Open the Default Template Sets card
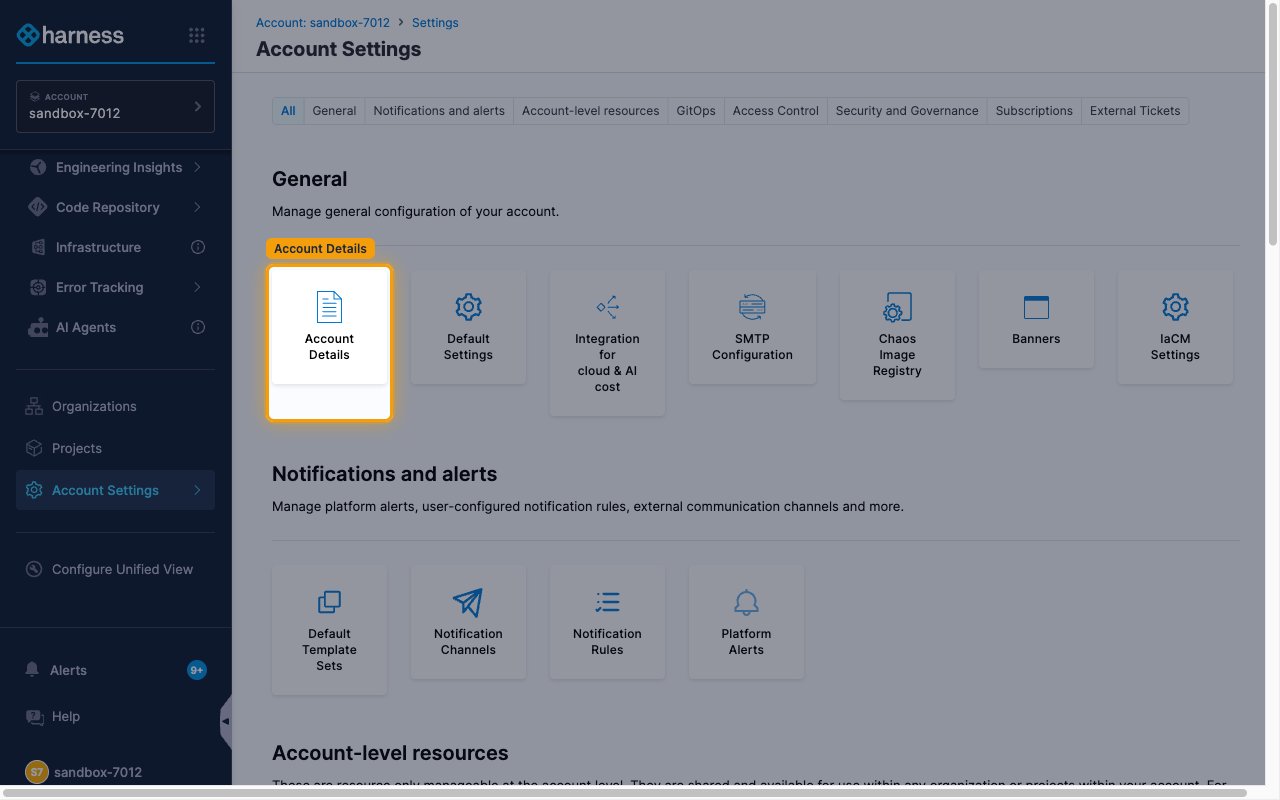Screen dimensions: 1280x800 coord(329,629)
